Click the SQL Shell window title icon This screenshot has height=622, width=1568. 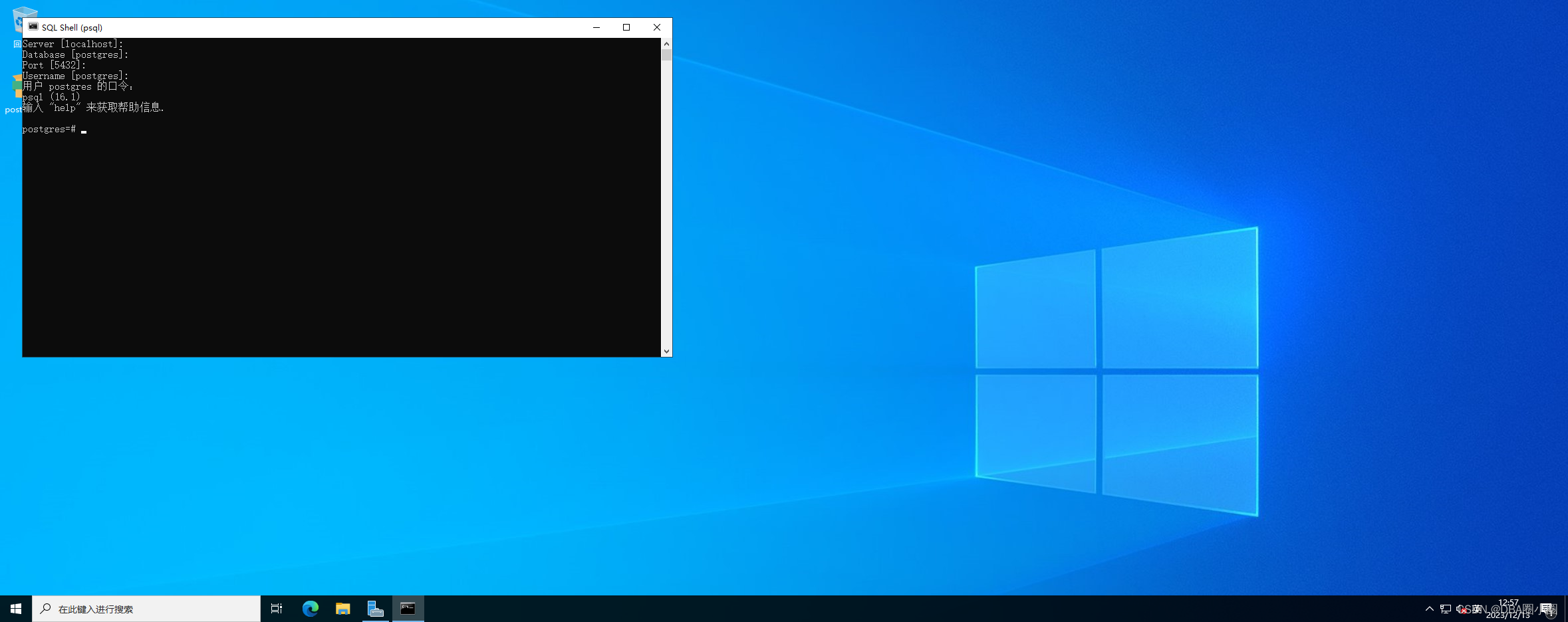pos(33,27)
